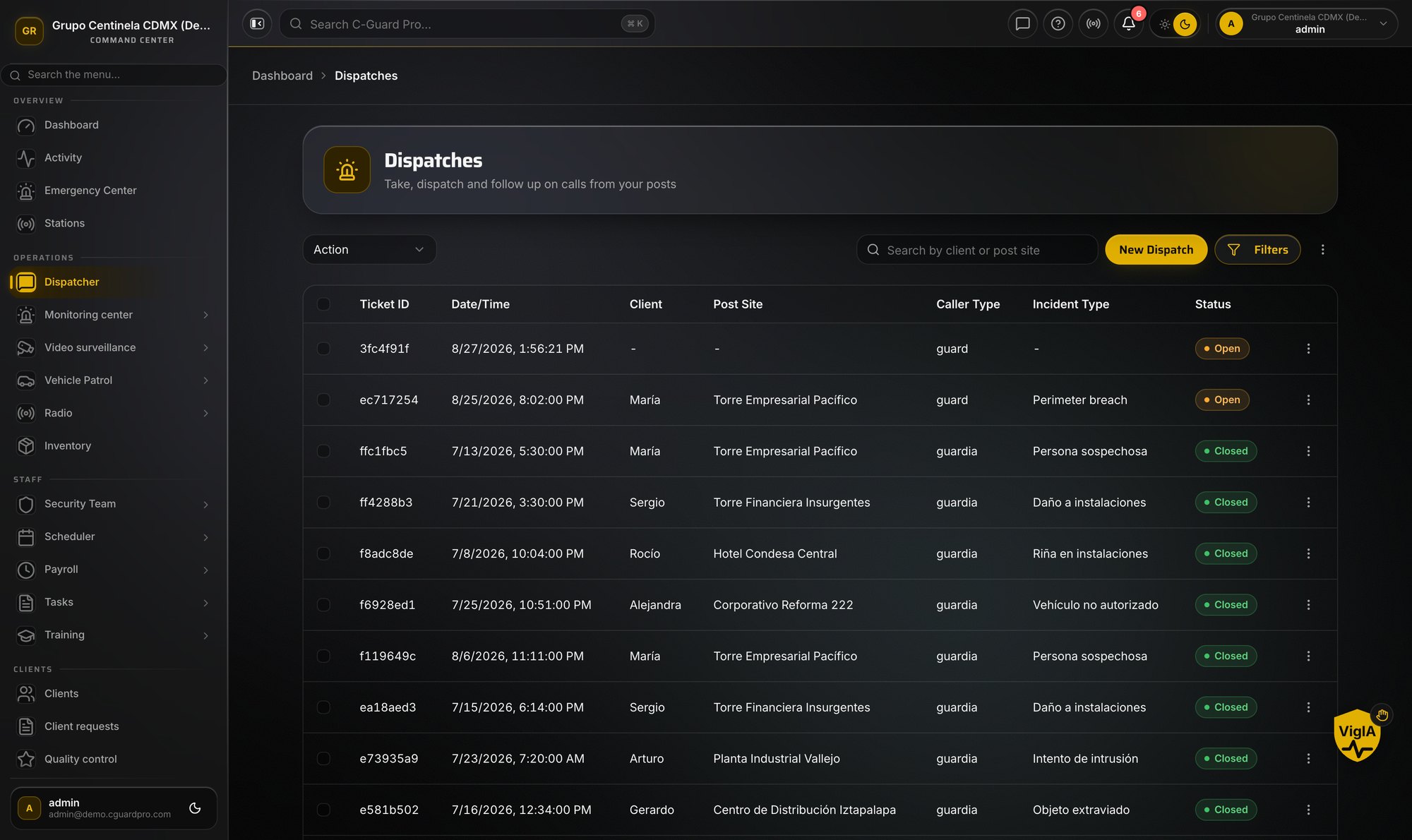Select checkbox for ticket f8adc8de
This screenshot has height=840, width=1412.
coord(323,553)
